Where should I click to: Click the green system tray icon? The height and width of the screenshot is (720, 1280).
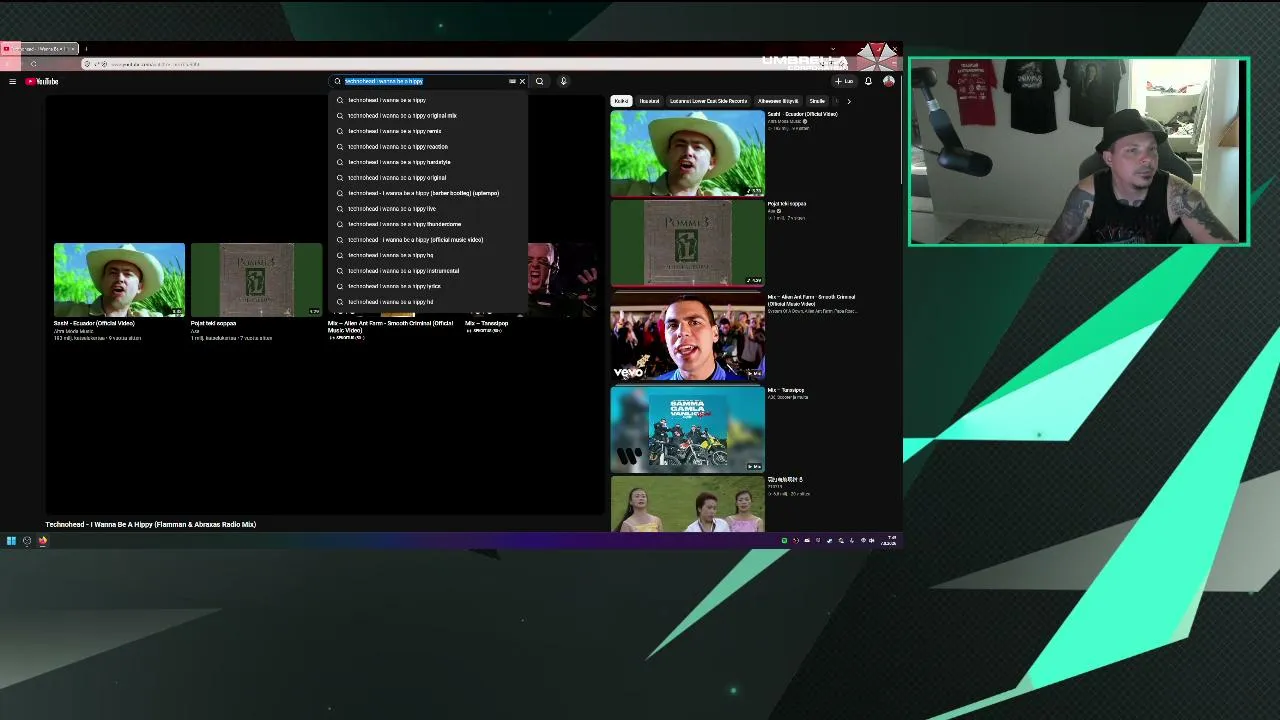coord(784,541)
